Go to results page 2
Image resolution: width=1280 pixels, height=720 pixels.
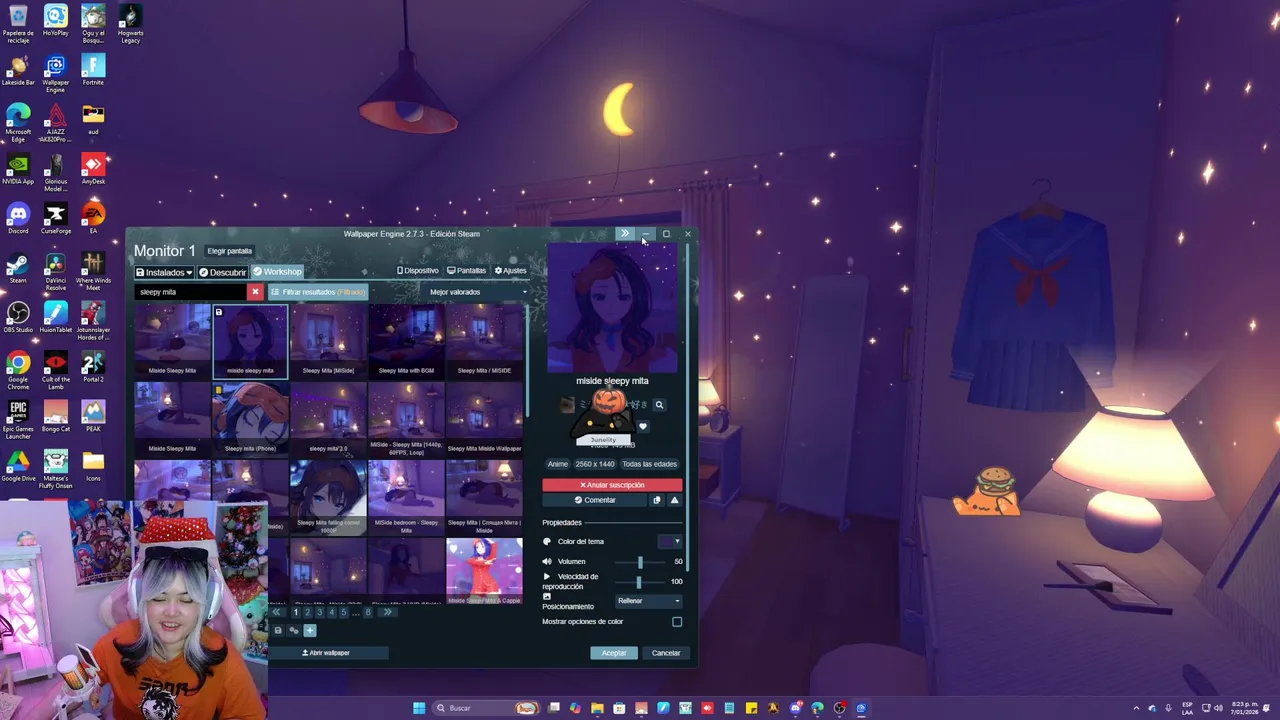pyautogui.click(x=308, y=612)
